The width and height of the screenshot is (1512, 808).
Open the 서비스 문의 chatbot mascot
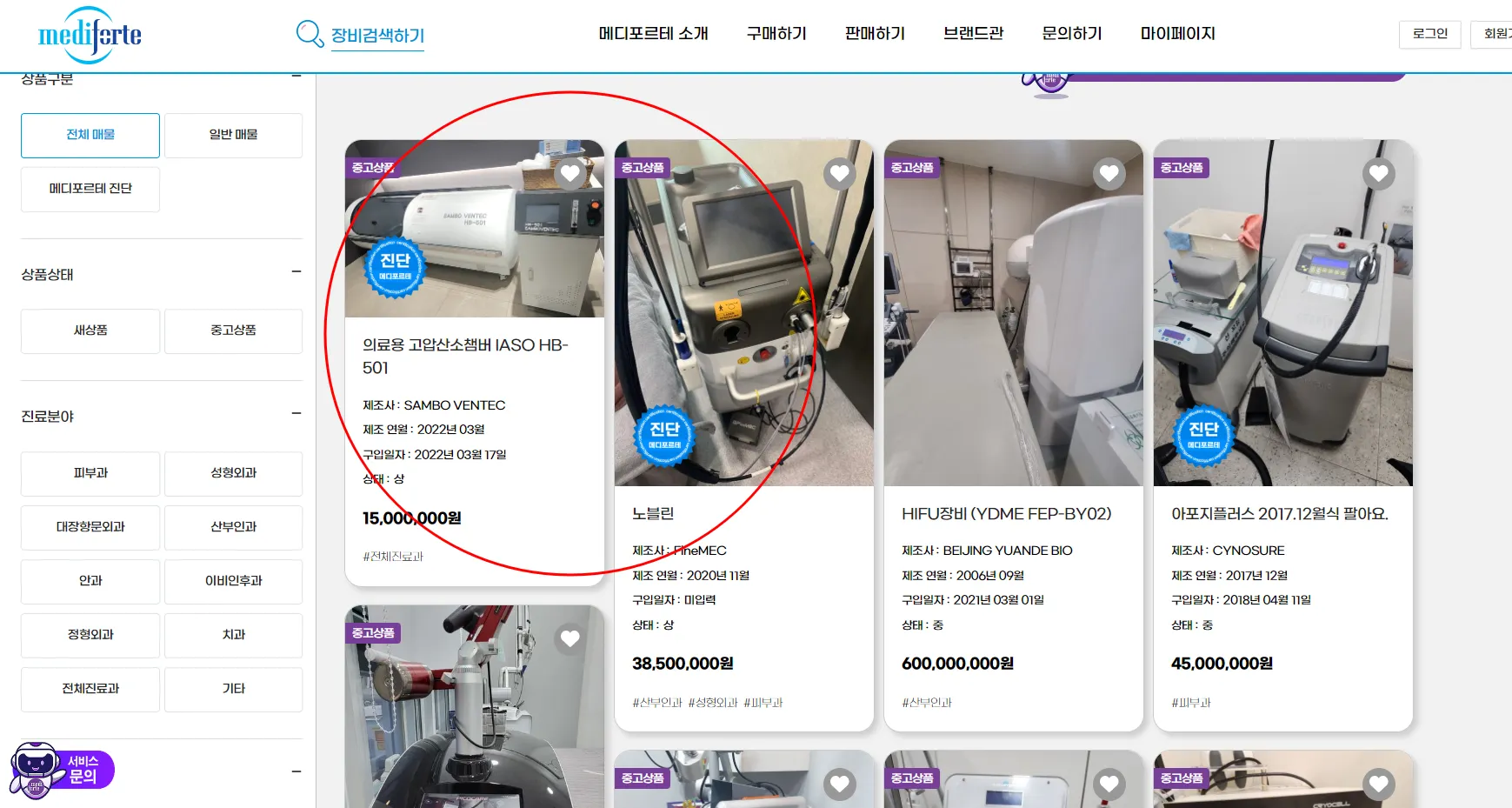(x=61, y=771)
